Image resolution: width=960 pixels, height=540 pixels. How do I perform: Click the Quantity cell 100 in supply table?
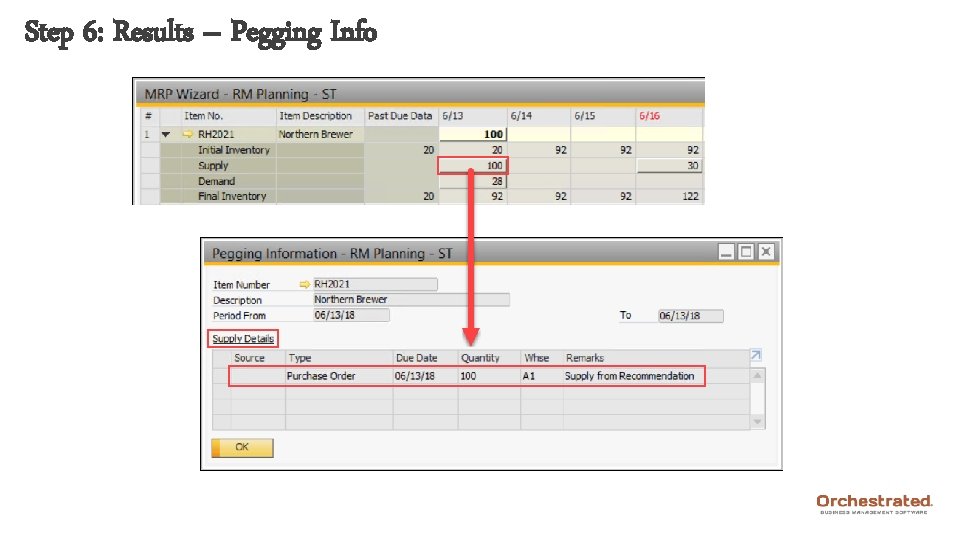[489, 376]
